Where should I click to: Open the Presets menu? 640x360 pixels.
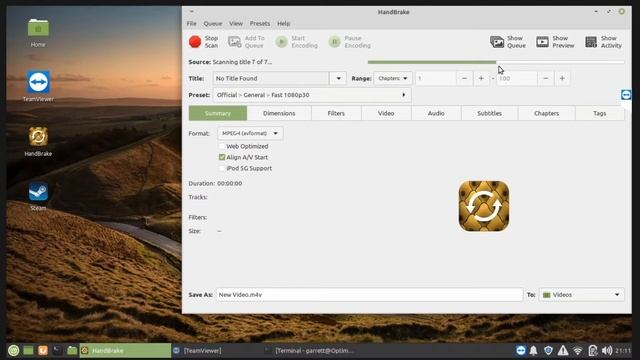(x=260, y=24)
